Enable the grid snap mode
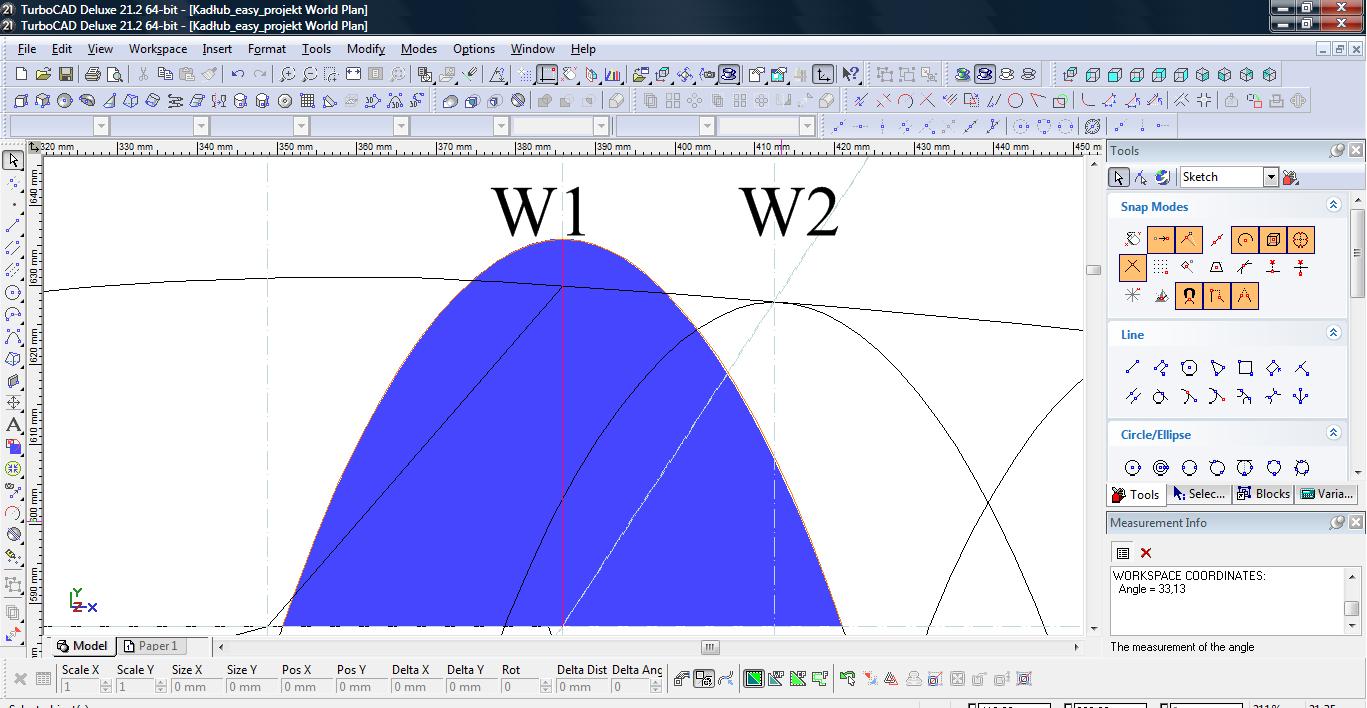This screenshot has width=1367, height=708. (x=1160, y=268)
